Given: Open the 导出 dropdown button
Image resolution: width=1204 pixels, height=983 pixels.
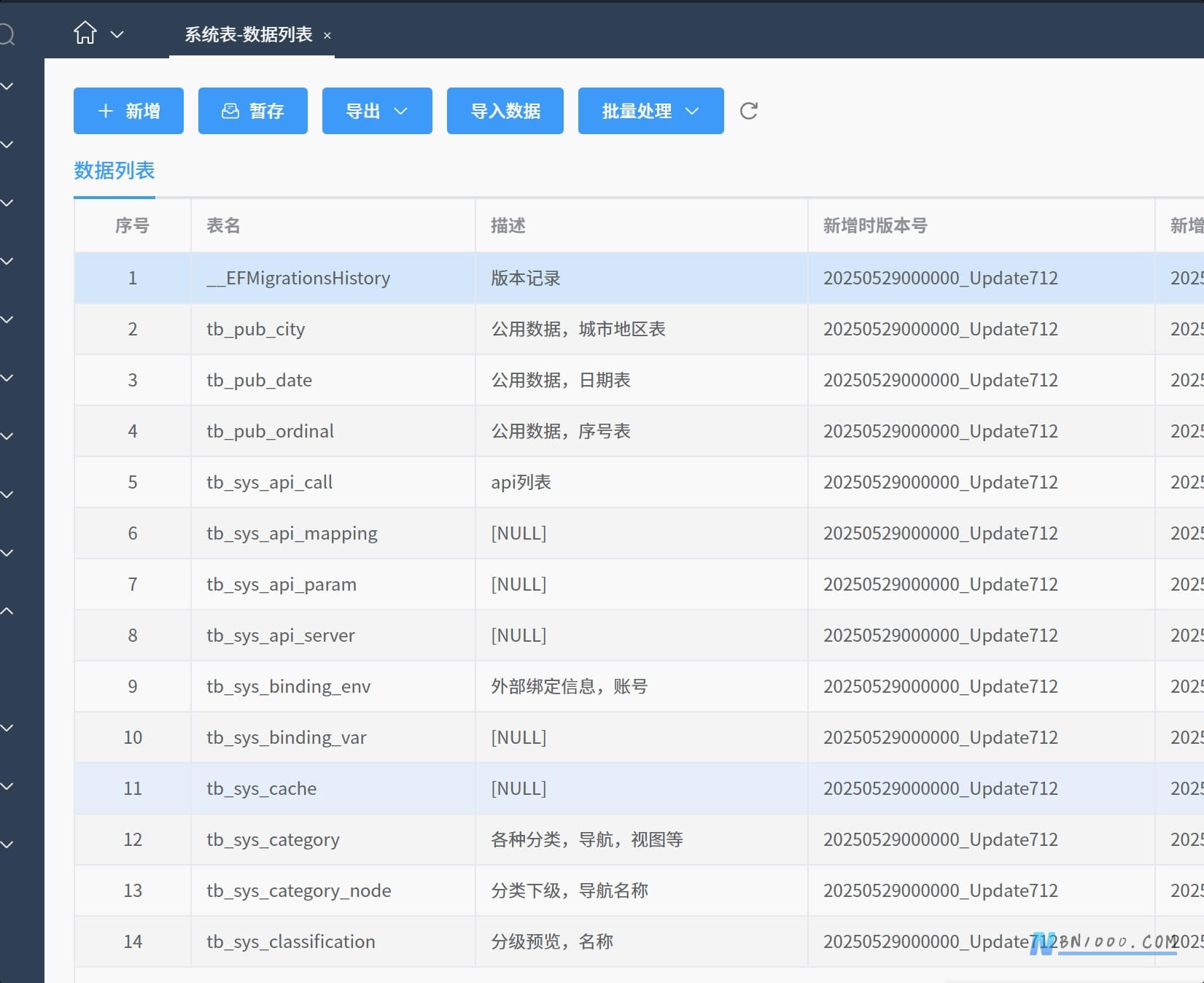Looking at the screenshot, I should point(377,111).
